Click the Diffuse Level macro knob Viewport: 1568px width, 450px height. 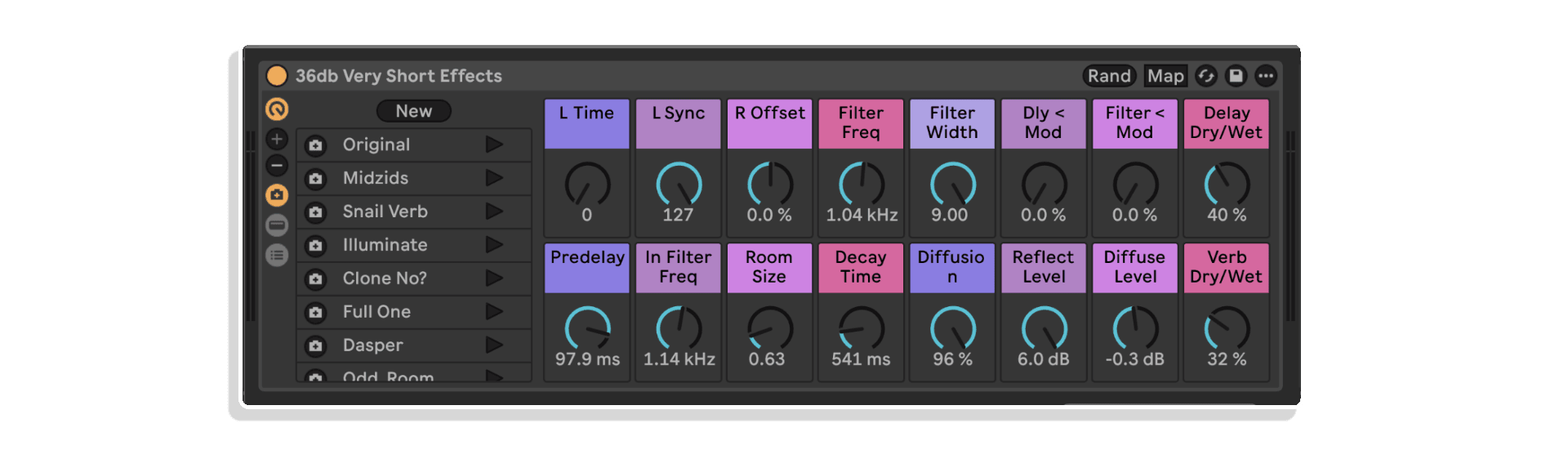(1135, 328)
